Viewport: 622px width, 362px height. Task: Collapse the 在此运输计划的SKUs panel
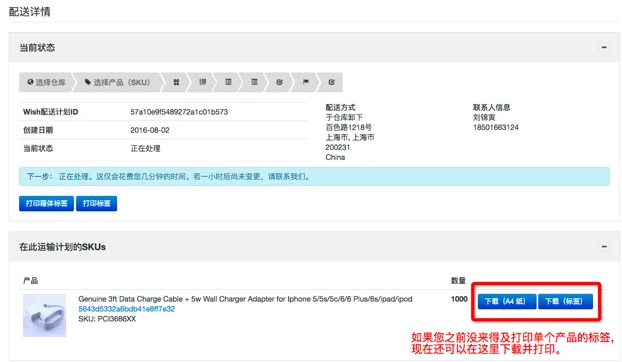[x=604, y=247]
